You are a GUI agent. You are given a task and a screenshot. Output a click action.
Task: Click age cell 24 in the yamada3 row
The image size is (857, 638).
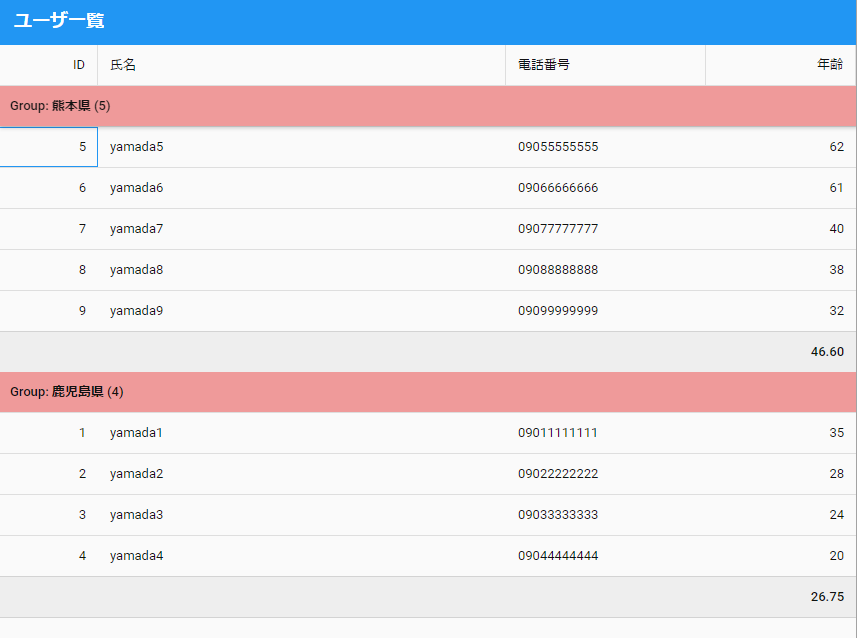click(x=780, y=515)
